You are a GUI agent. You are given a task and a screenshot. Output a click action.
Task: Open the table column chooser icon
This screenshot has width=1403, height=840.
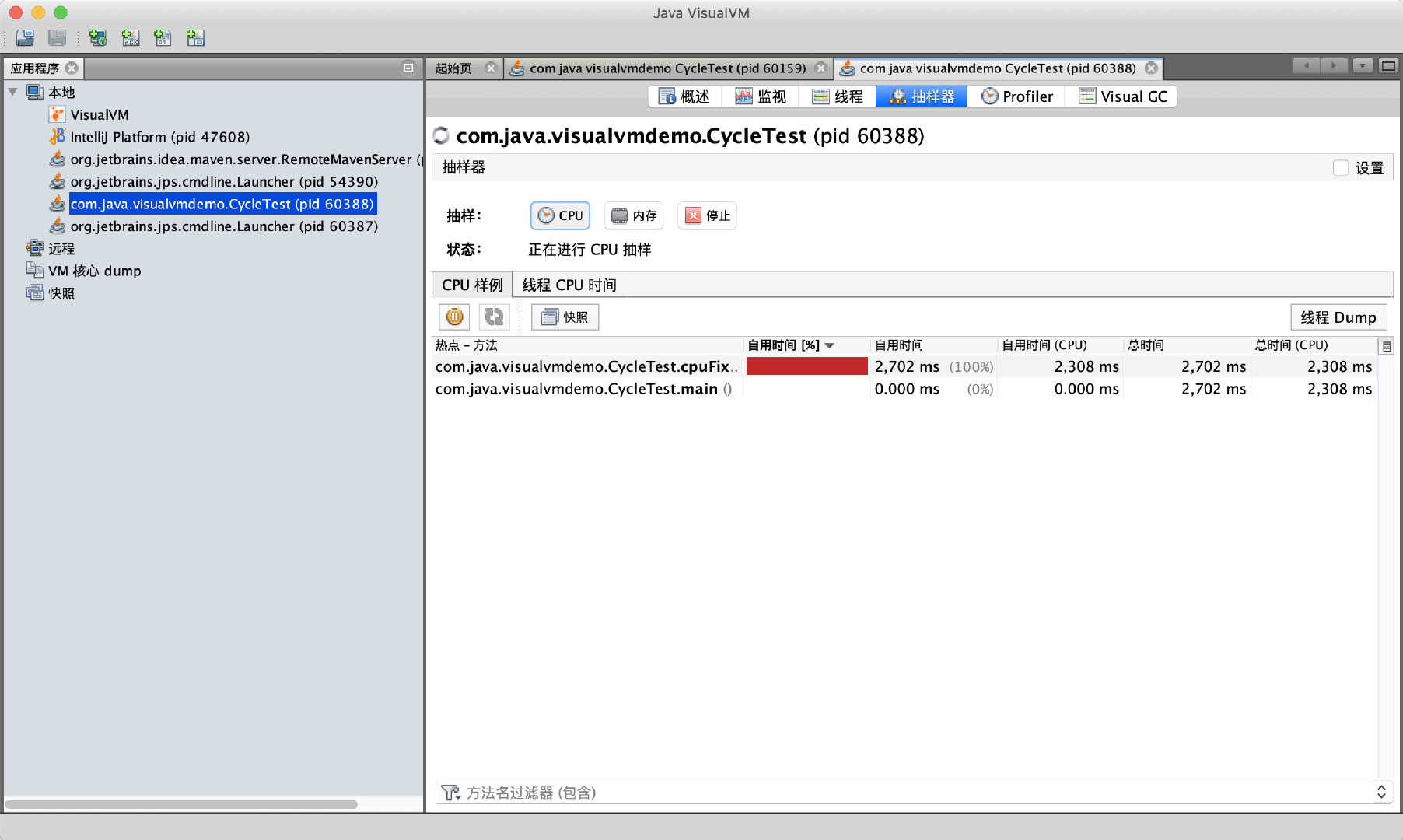click(1387, 347)
